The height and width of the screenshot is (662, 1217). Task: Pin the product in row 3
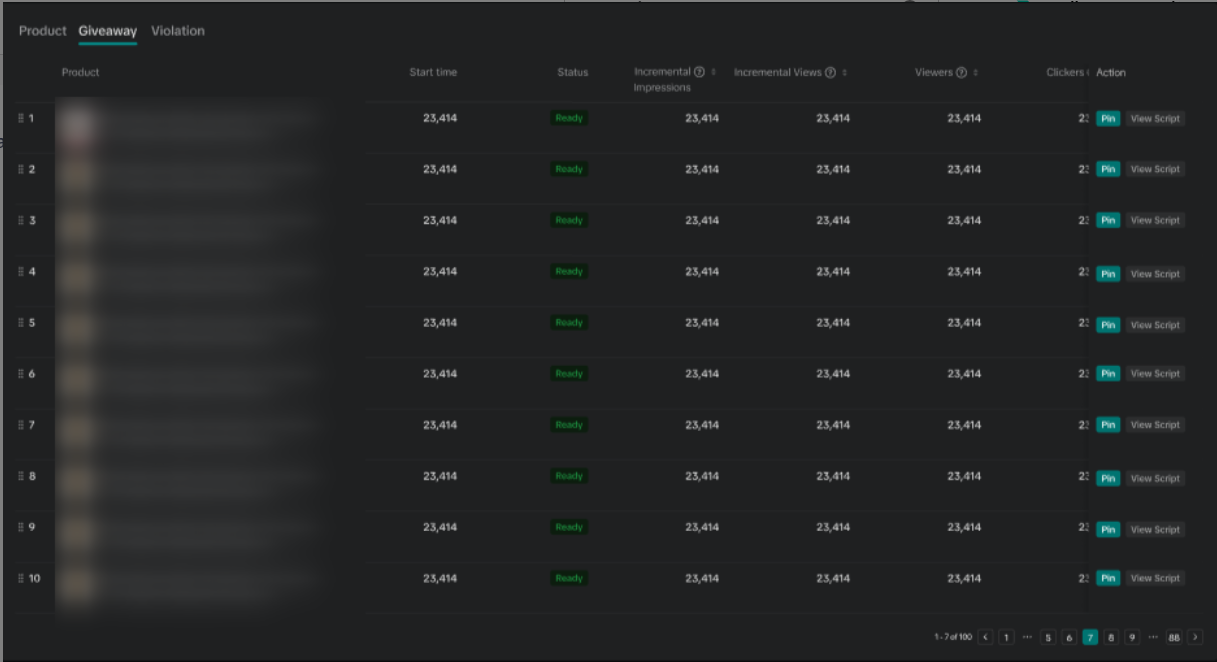[1108, 220]
